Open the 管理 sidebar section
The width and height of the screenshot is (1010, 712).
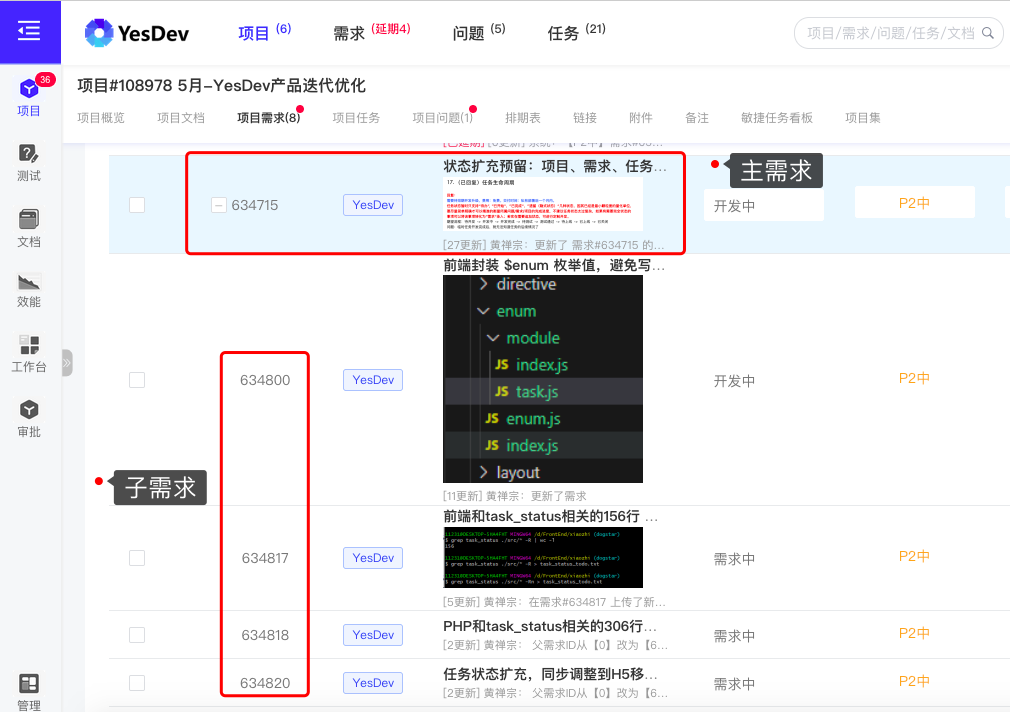29,693
